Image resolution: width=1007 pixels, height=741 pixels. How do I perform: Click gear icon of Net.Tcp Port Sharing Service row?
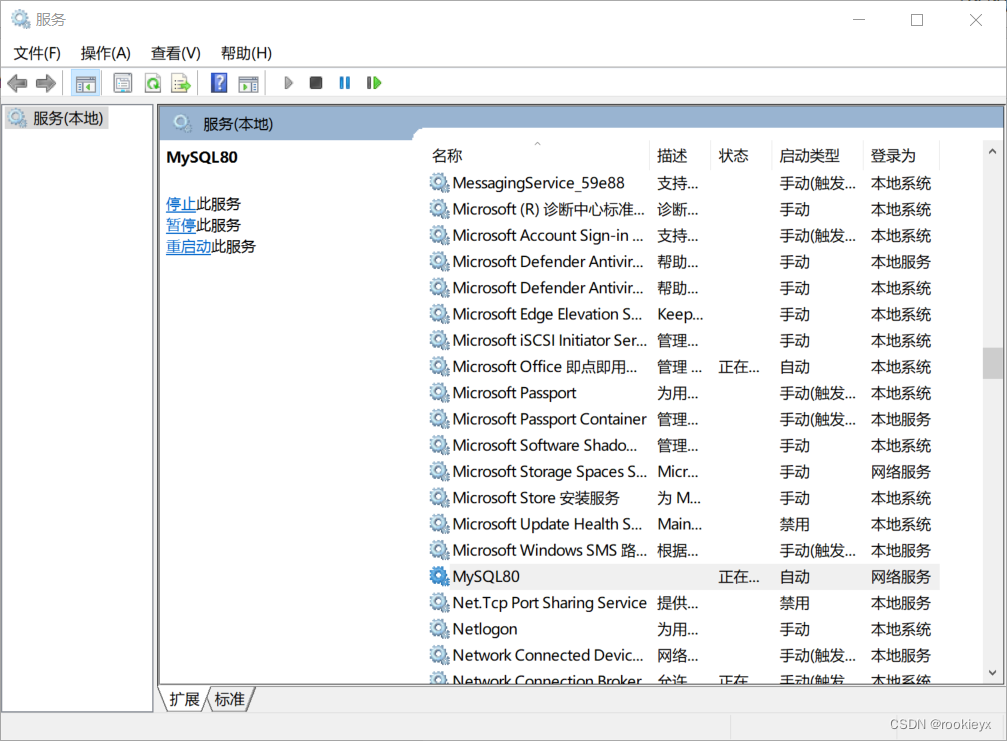tap(439, 602)
